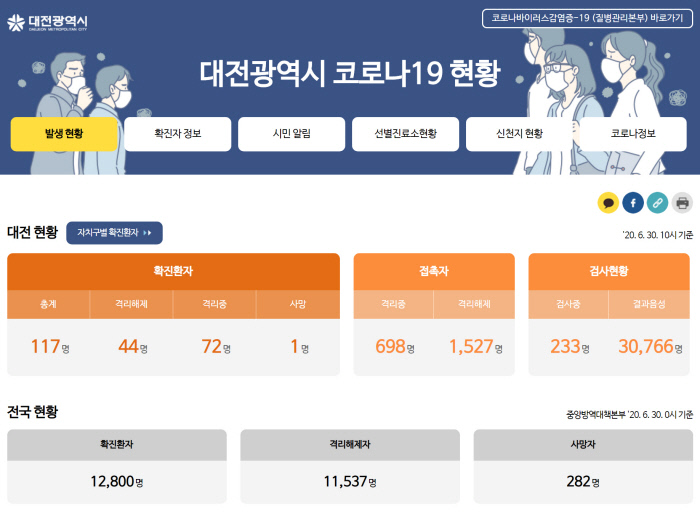Switch to the 코로나정보 tab

[633, 134]
